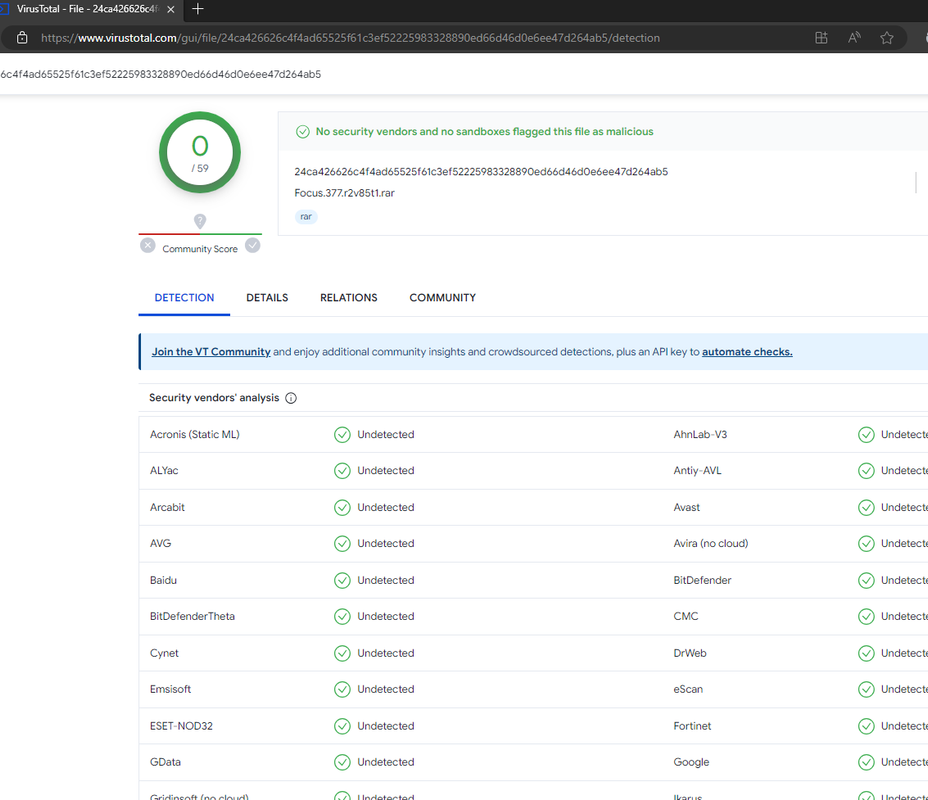Screen dimensions: 928x800
Task: Select the Focus.377.r2v85t1.rar file name
Action: tap(344, 193)
